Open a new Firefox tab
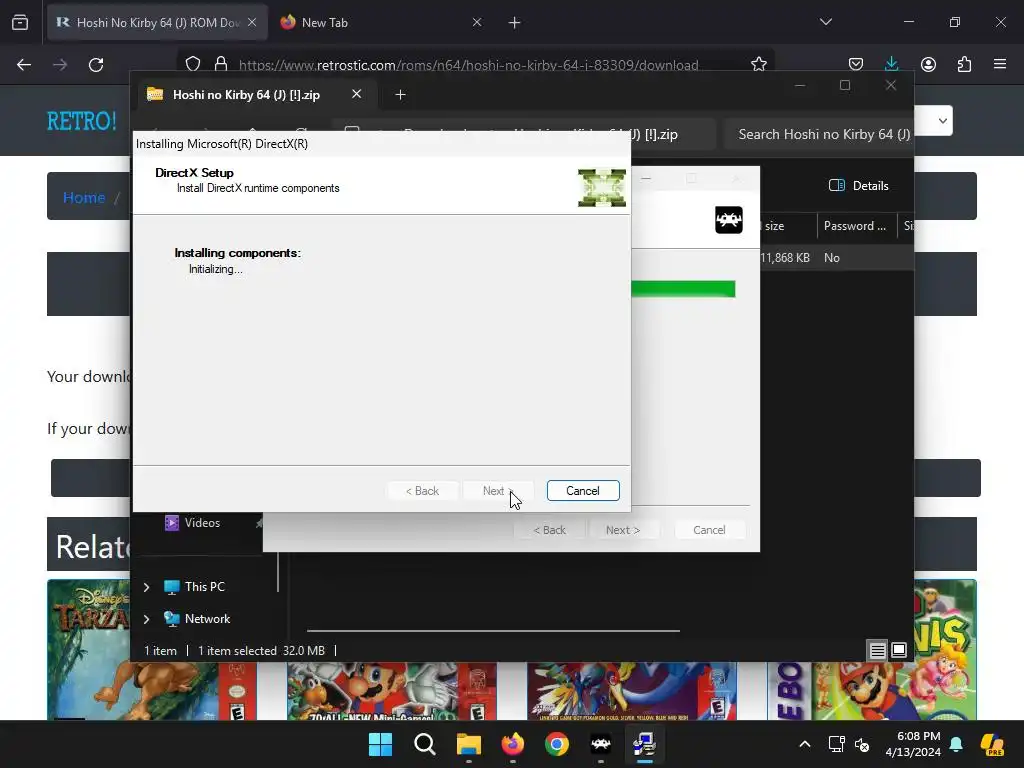Screen dimensions: 1024x768 [515, 23]
